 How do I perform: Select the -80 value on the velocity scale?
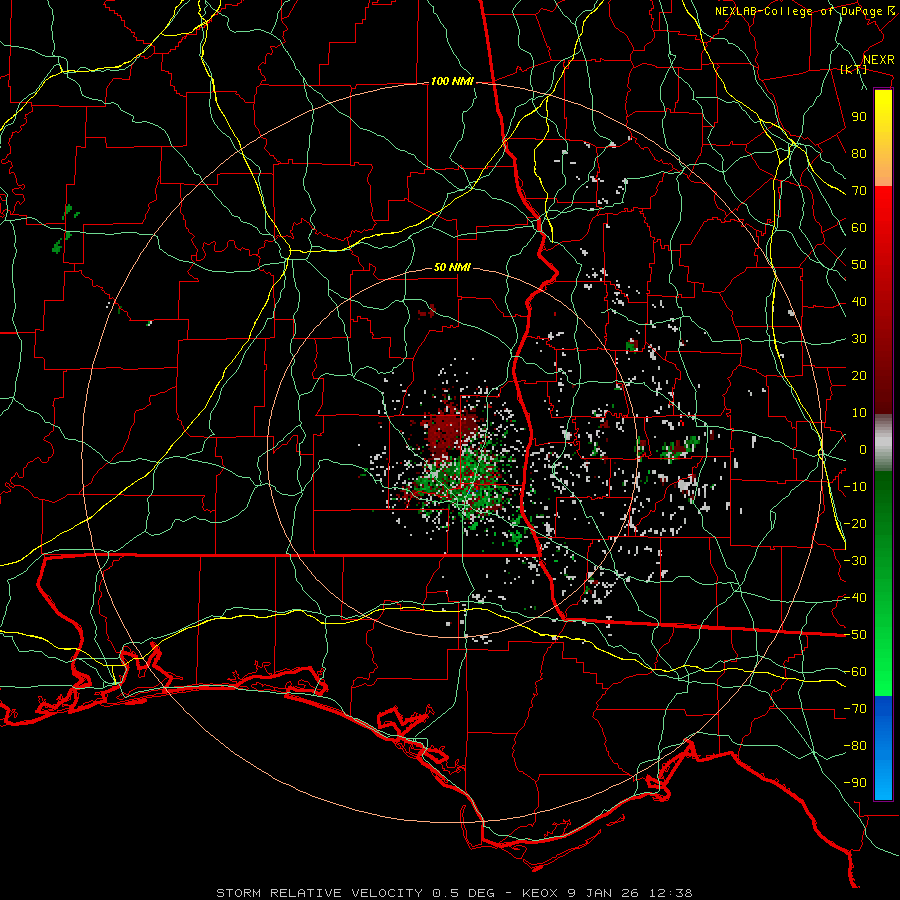(855, 746)
